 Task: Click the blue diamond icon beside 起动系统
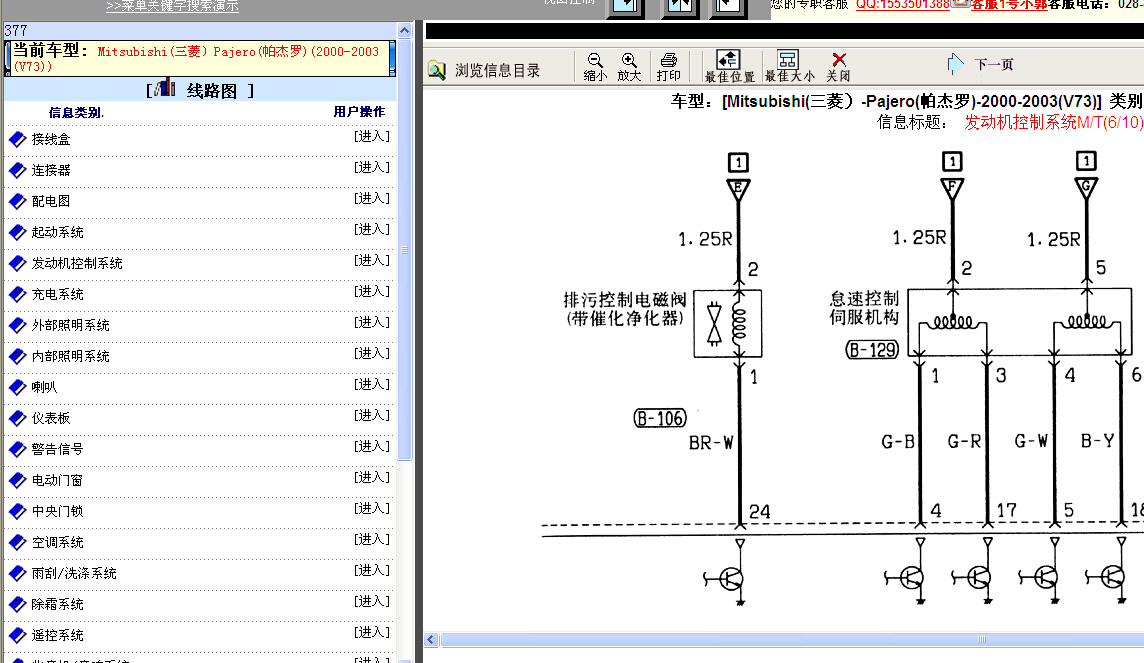18,233
